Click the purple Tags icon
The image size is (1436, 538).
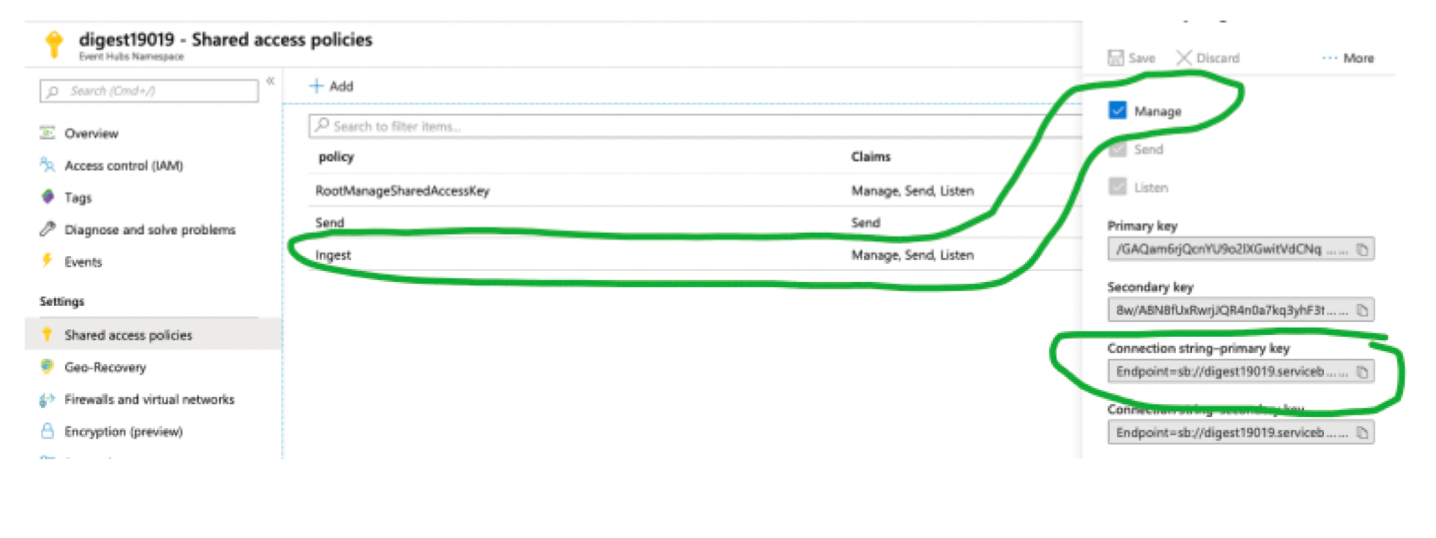[x=47, y=197]
